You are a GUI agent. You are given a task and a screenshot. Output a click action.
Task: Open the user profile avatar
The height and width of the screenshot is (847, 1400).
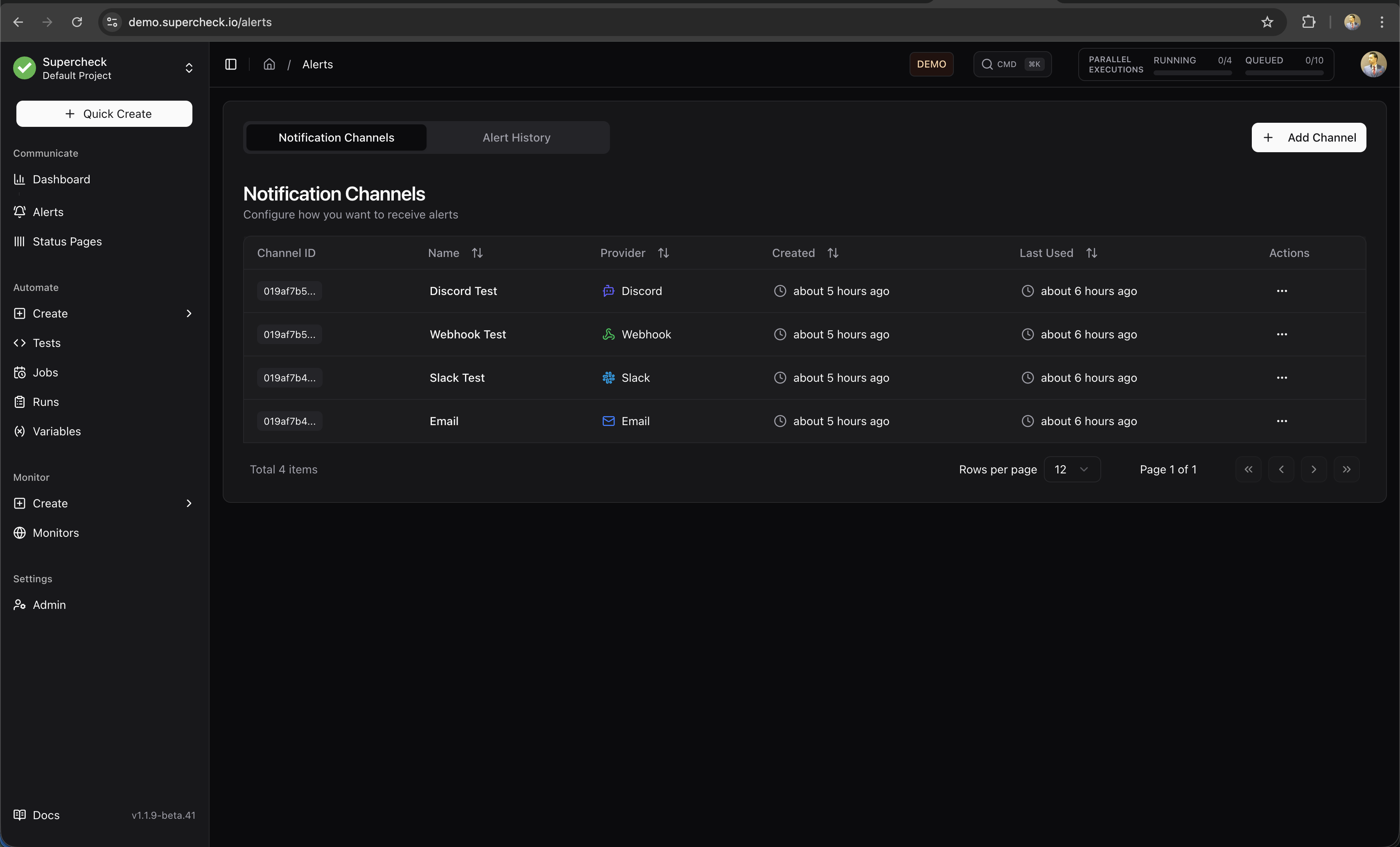(x=1373, y=63)
